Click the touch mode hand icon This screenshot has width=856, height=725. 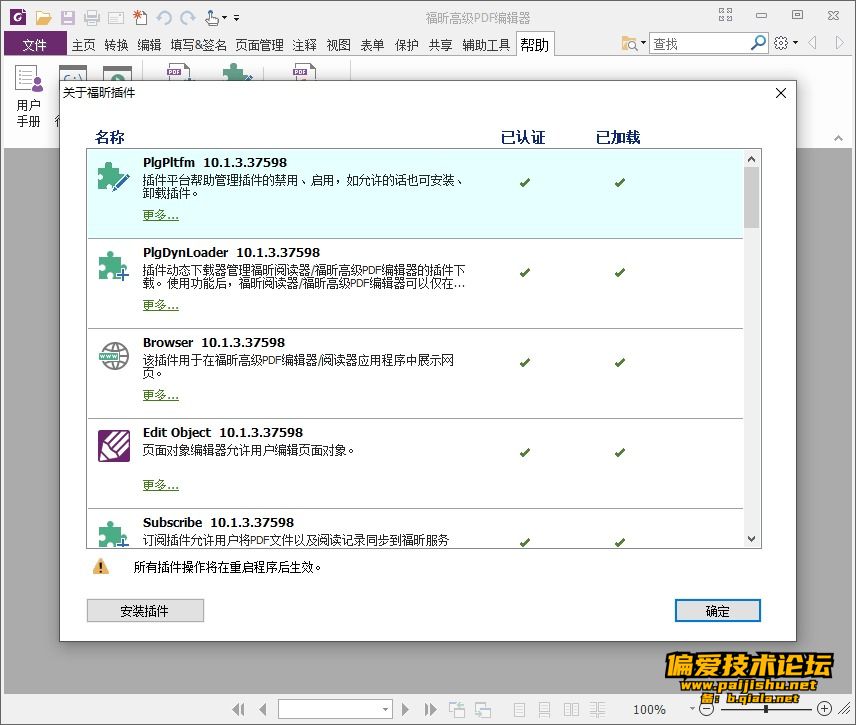point(212,18)
